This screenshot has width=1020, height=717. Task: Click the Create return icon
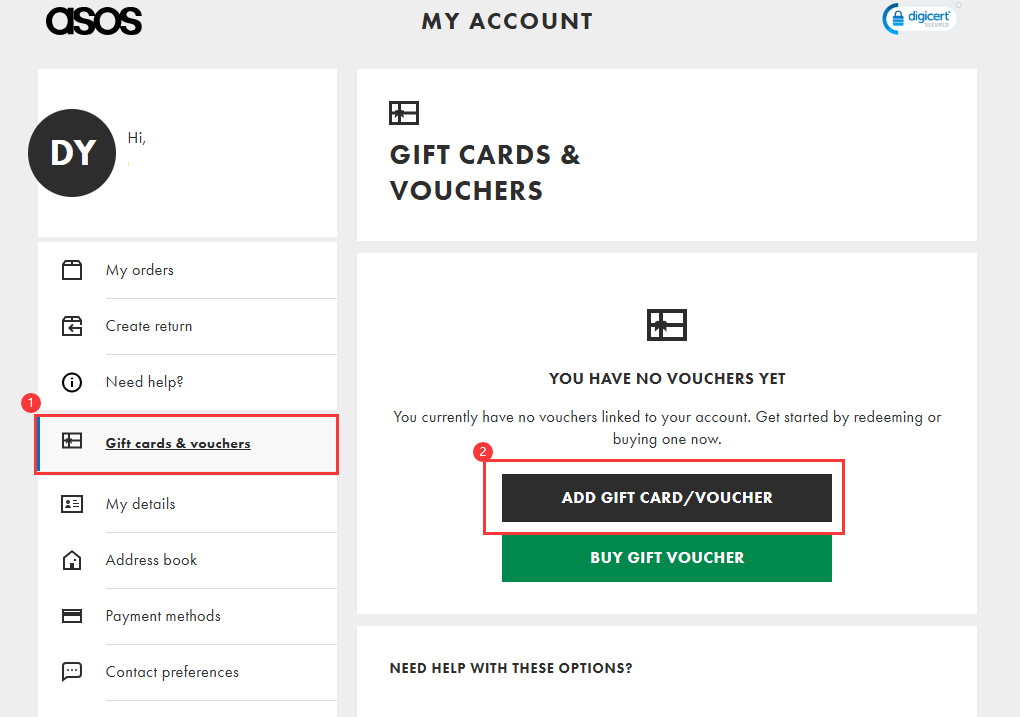pos(72,326)
